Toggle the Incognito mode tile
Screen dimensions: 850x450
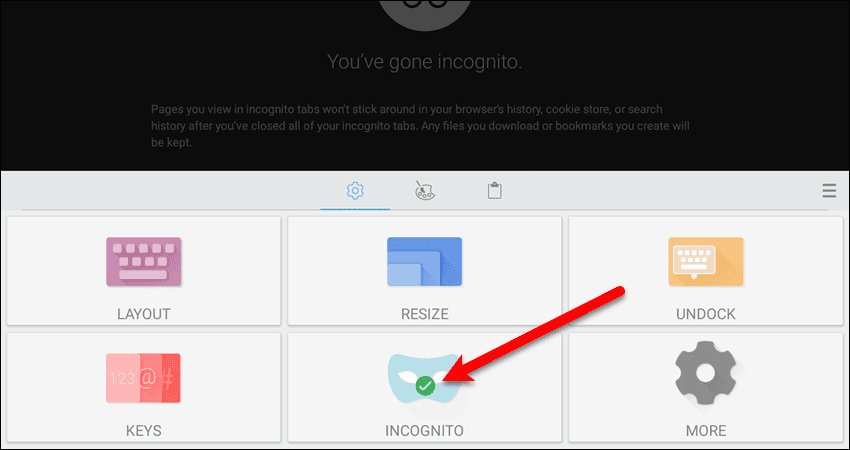point(424,387)
